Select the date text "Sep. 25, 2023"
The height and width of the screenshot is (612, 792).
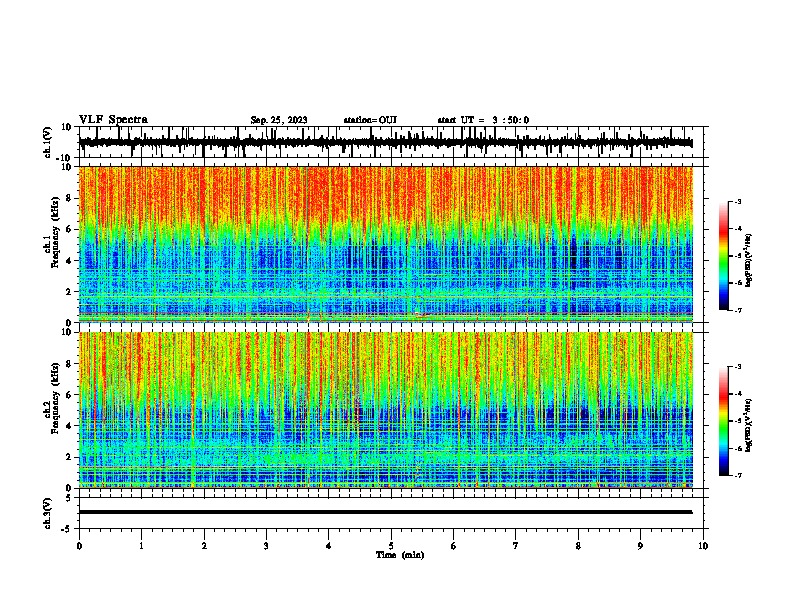pyautogui.click(x=279, y=120)
